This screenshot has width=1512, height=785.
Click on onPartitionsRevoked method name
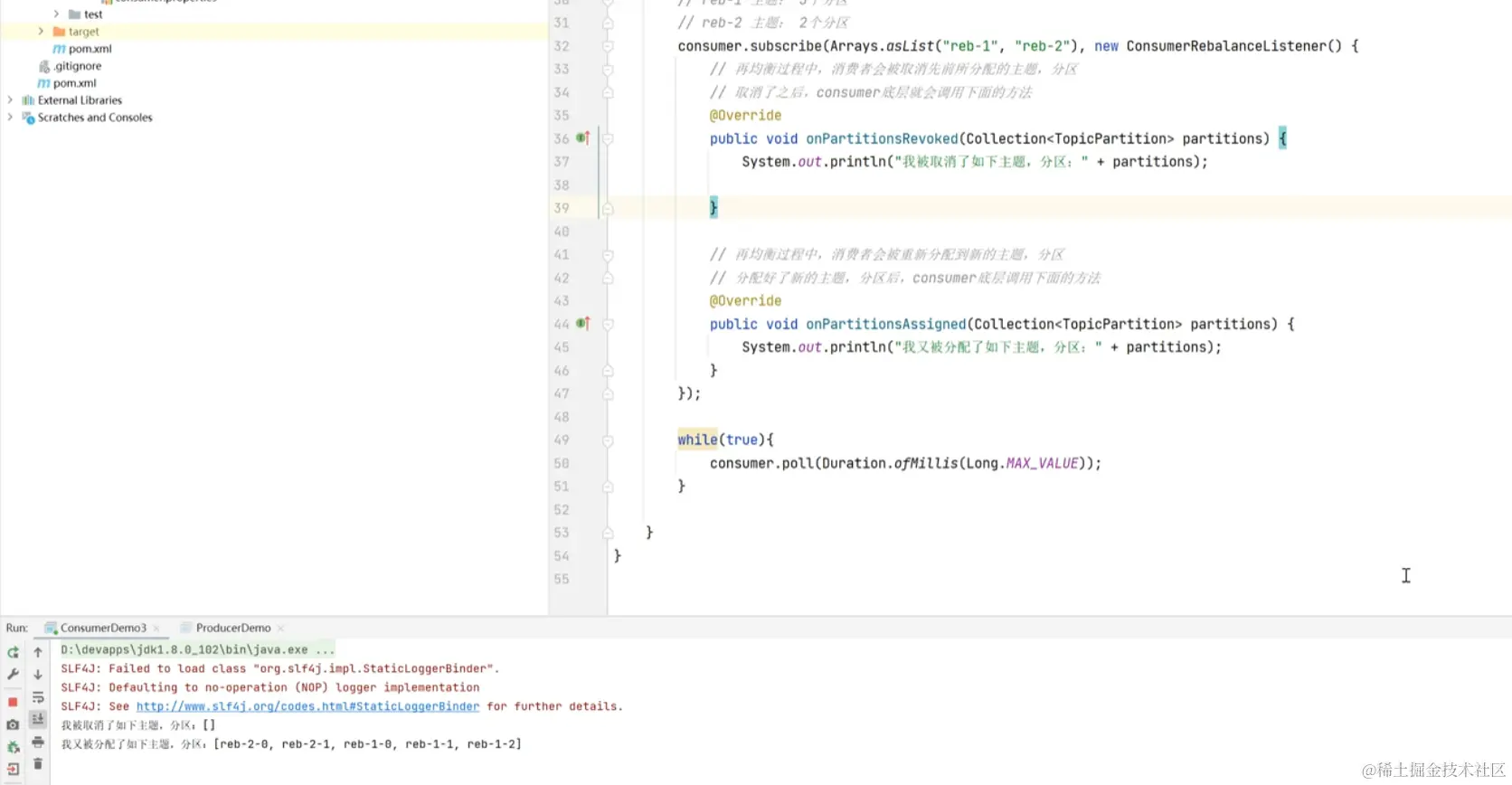tap(882, 138)
